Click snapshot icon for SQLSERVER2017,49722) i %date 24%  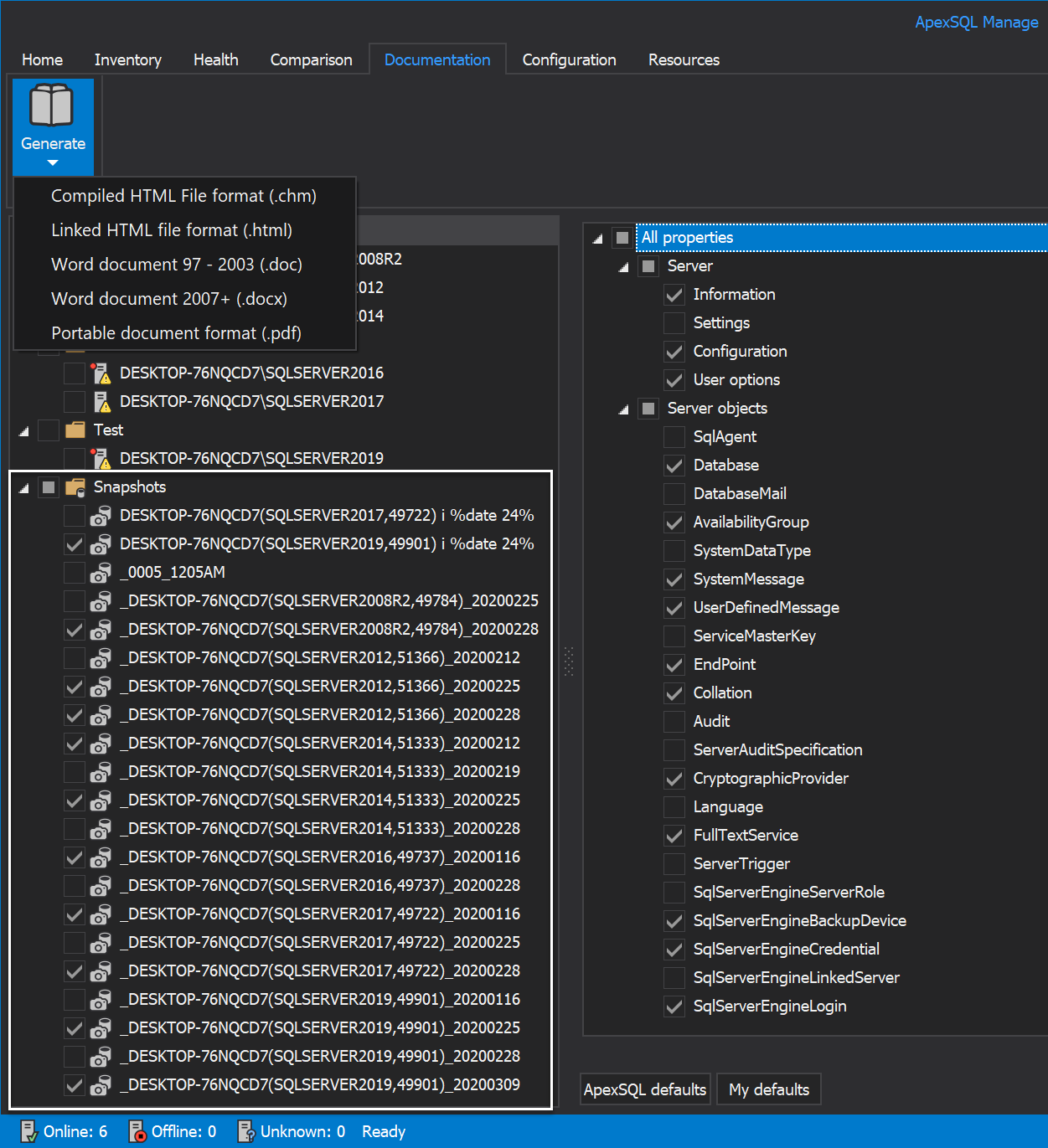pyautogui.click(x=101, y=516)
